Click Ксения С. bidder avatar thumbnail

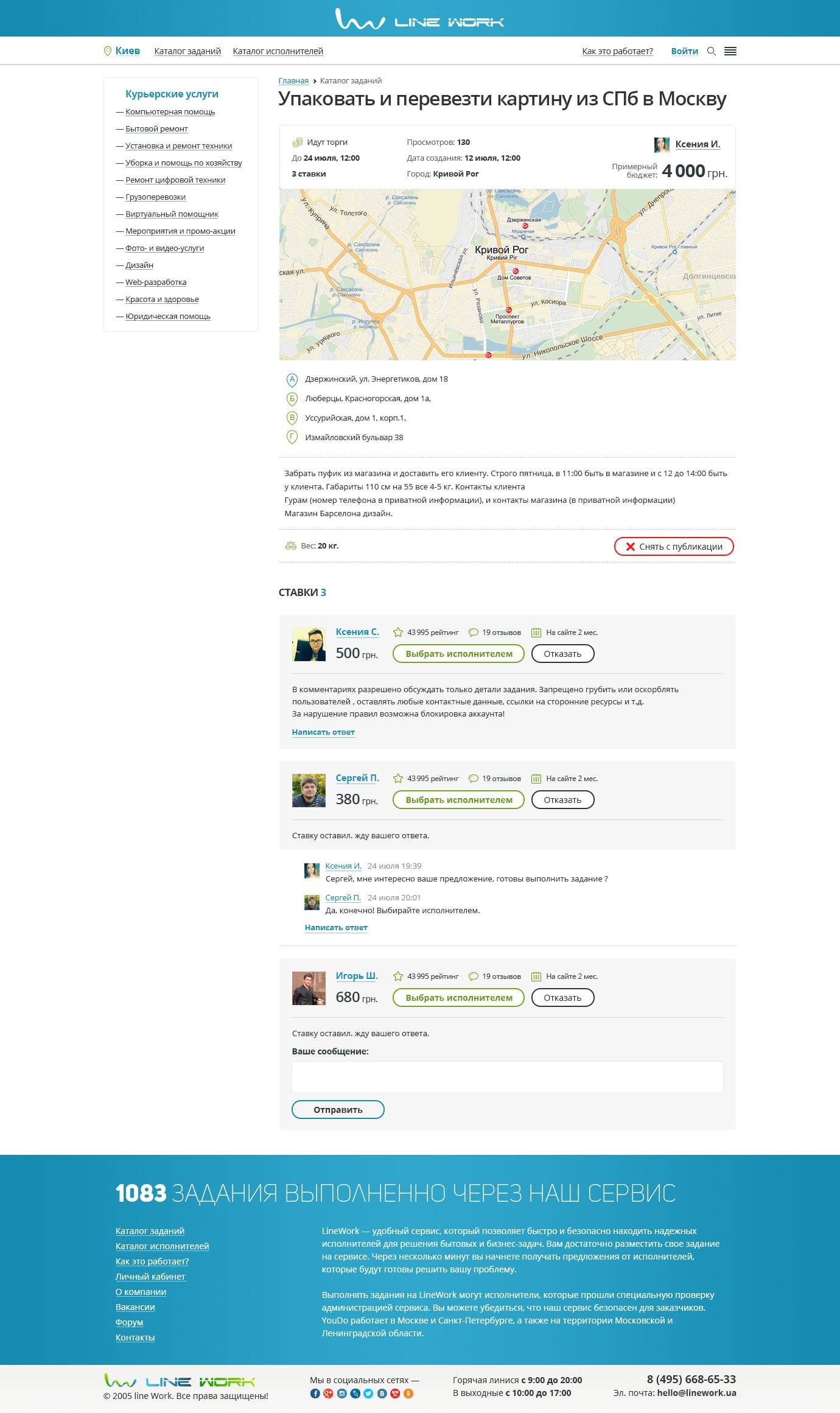coord(309,644)
